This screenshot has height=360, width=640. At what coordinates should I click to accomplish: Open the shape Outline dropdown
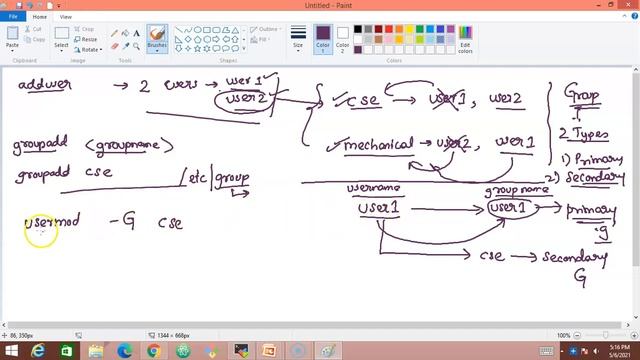(266, 29)
